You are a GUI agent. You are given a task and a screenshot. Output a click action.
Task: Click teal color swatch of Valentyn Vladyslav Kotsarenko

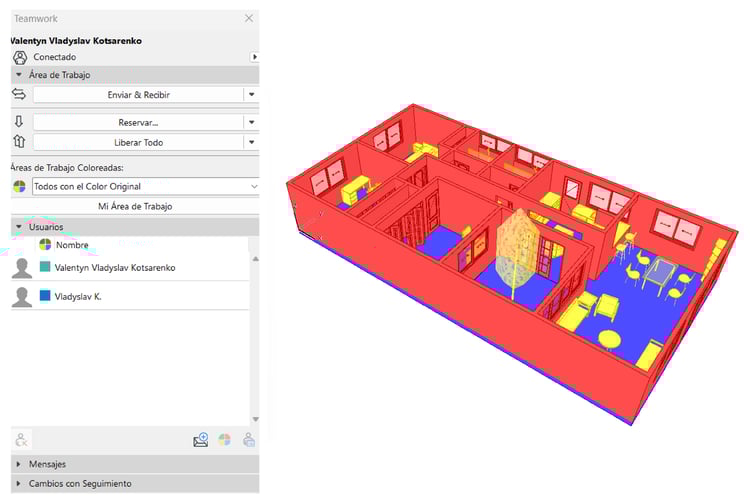click(x=45, y=267)
